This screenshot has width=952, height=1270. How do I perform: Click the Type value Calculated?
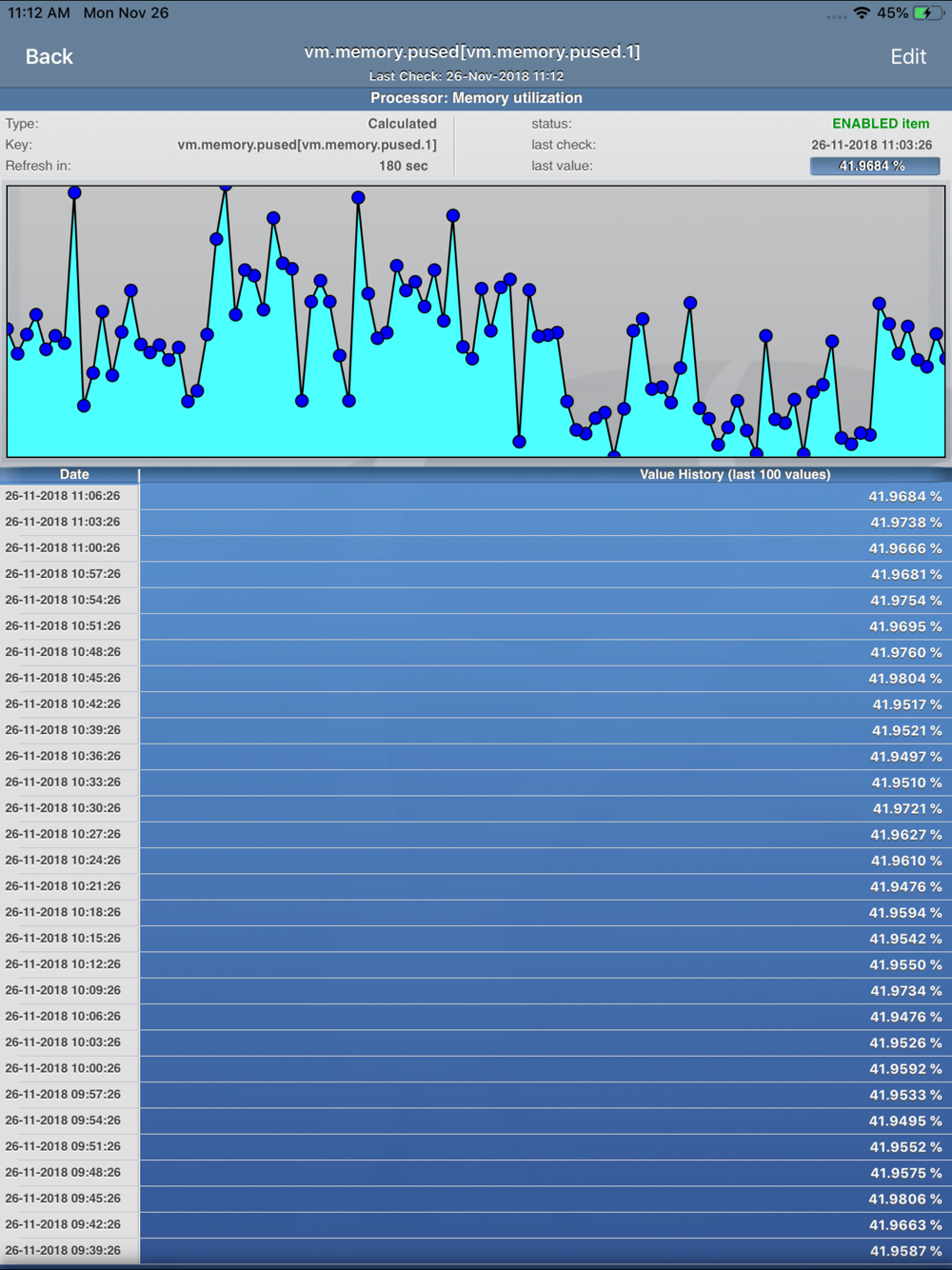[403, 124]
